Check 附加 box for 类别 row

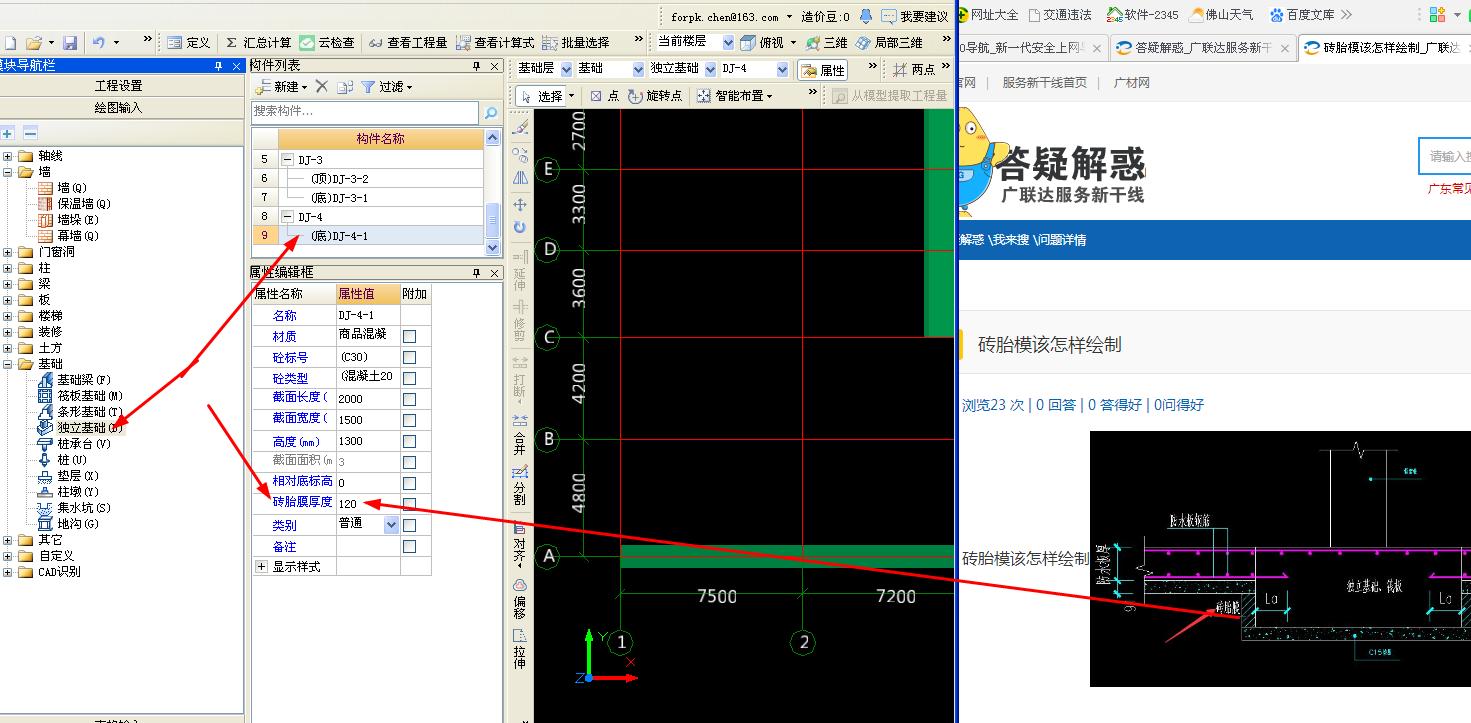coord(409,525)
